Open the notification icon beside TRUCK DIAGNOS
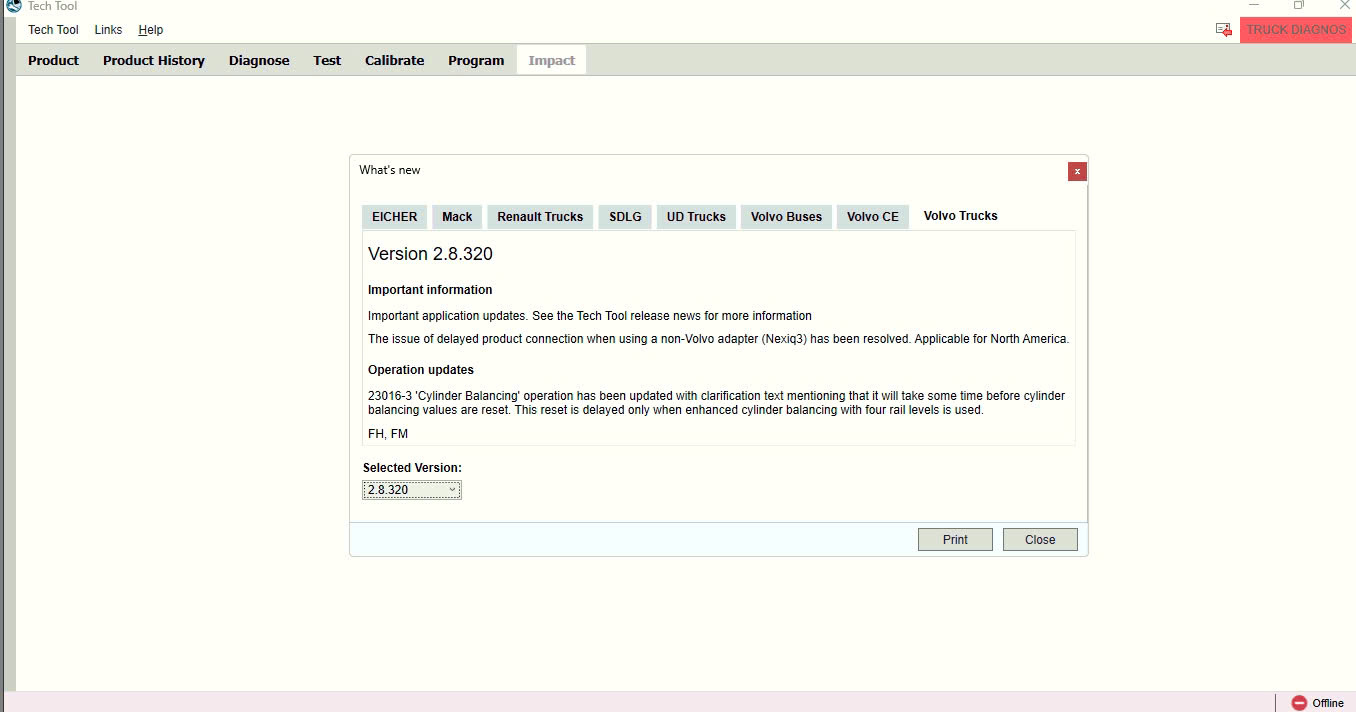The image size is (1356, 712). [x=1223, y=30]
